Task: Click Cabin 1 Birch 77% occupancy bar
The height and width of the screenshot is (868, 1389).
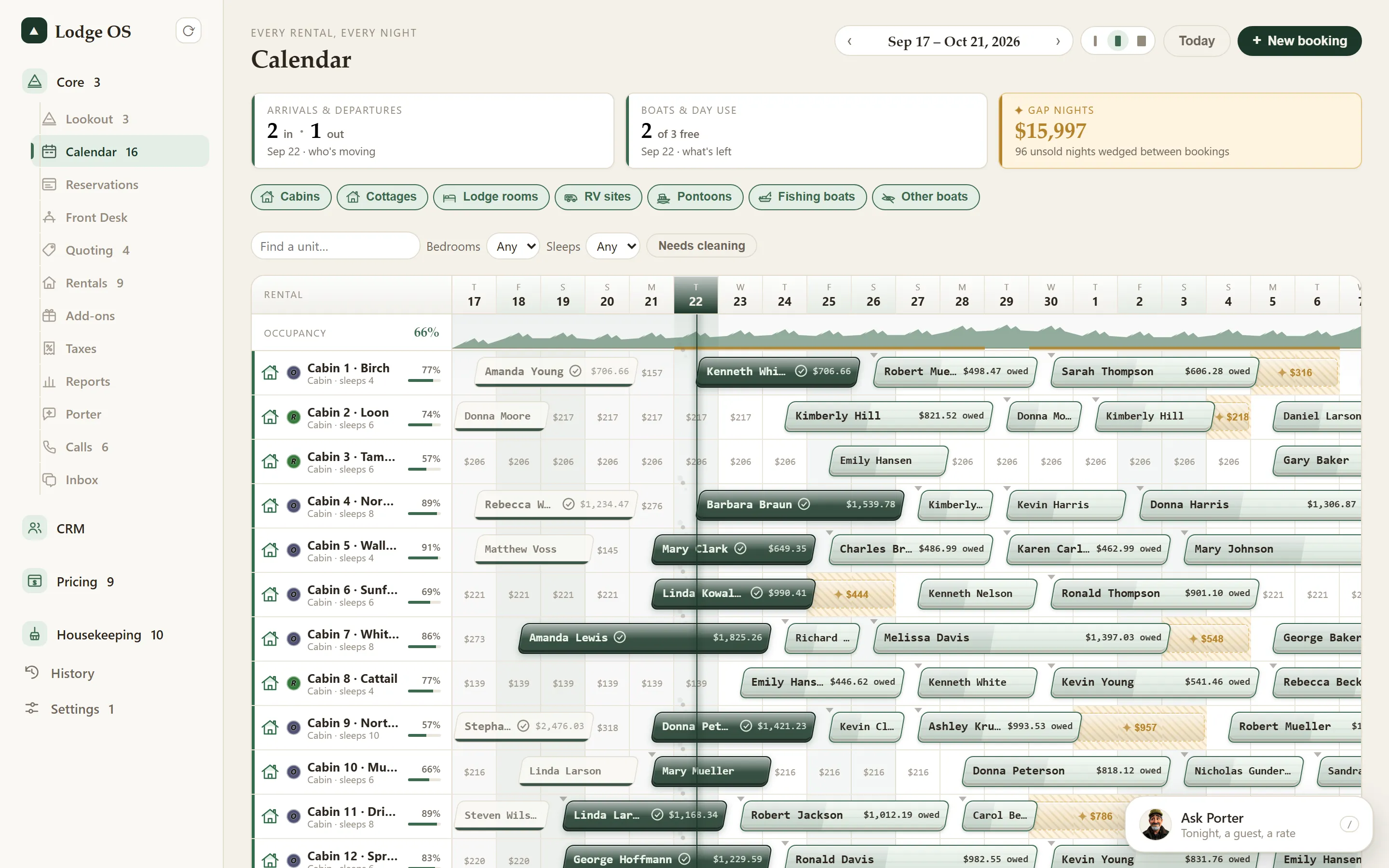Action: click(x=423, y=380)
